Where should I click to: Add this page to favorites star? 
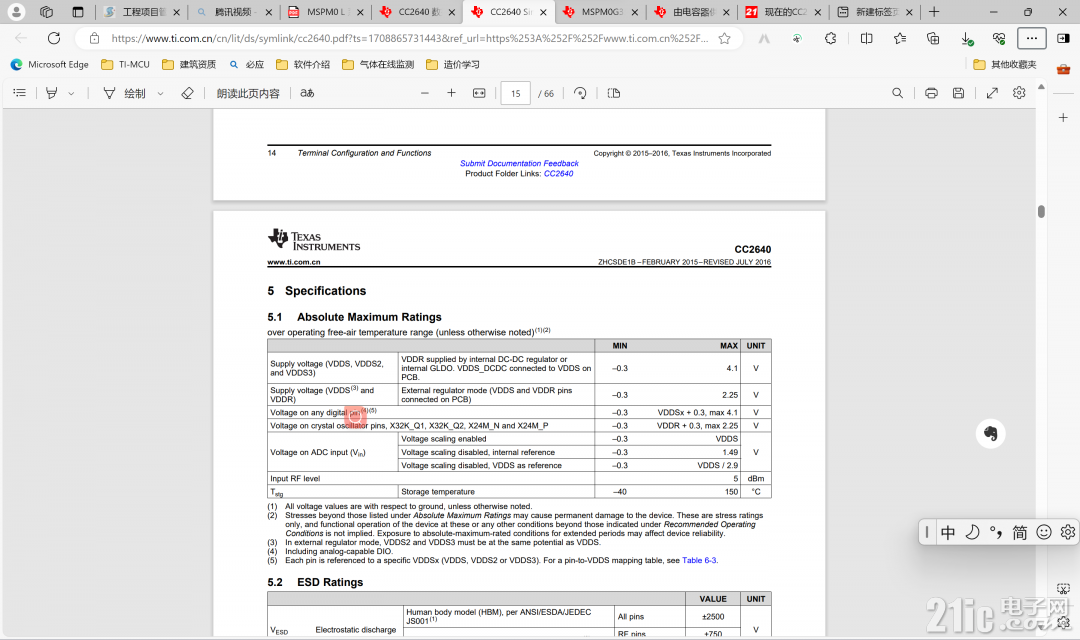725,39
